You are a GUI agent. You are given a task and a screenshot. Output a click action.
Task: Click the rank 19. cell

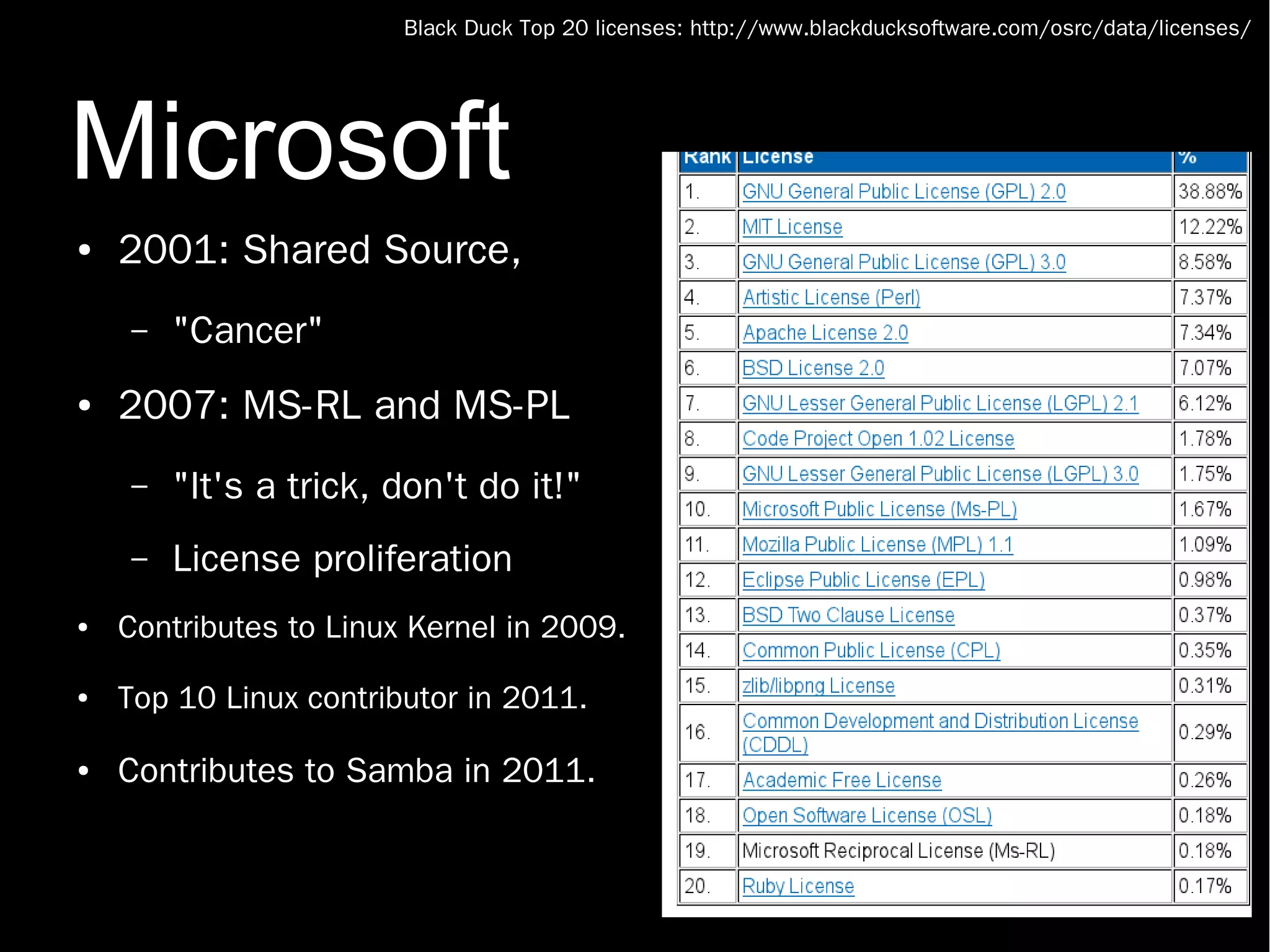pos(708,852)
